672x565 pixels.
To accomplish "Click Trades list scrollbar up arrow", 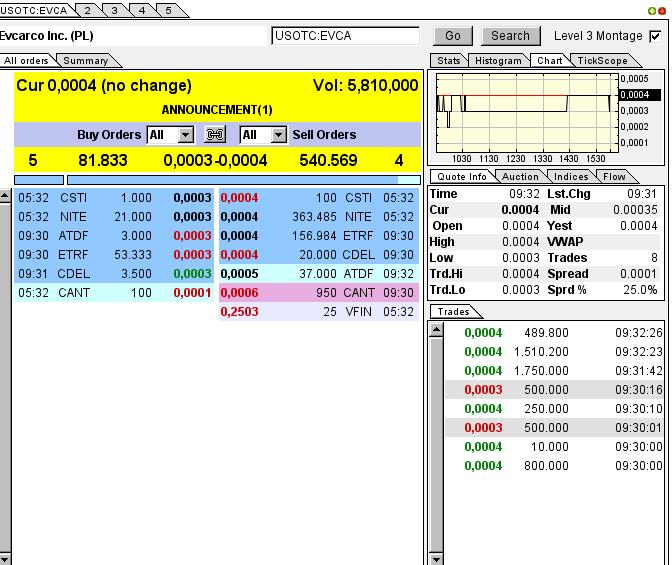I will click(x=436, y=330).
